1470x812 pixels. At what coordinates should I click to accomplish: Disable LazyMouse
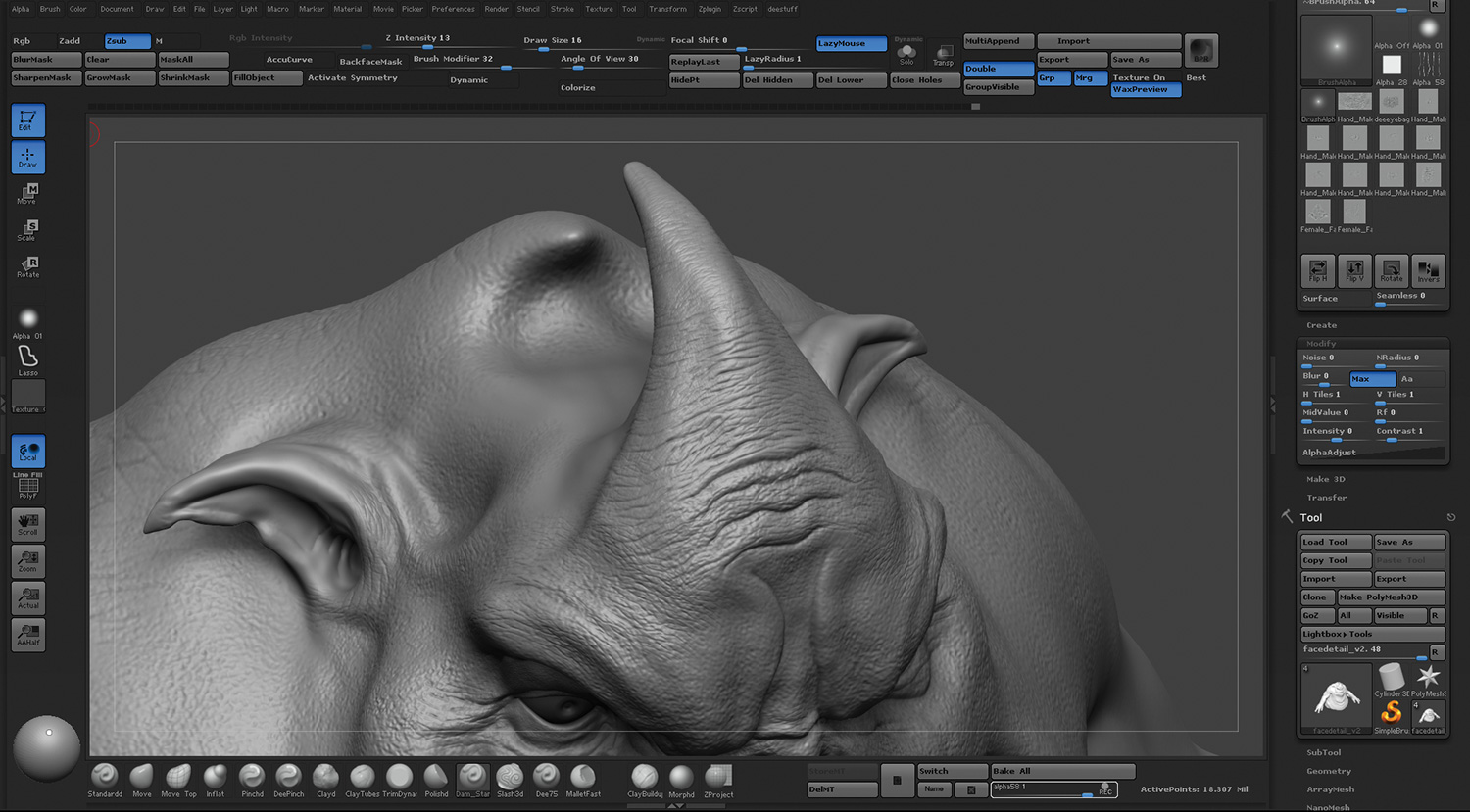tap(851, 43)
